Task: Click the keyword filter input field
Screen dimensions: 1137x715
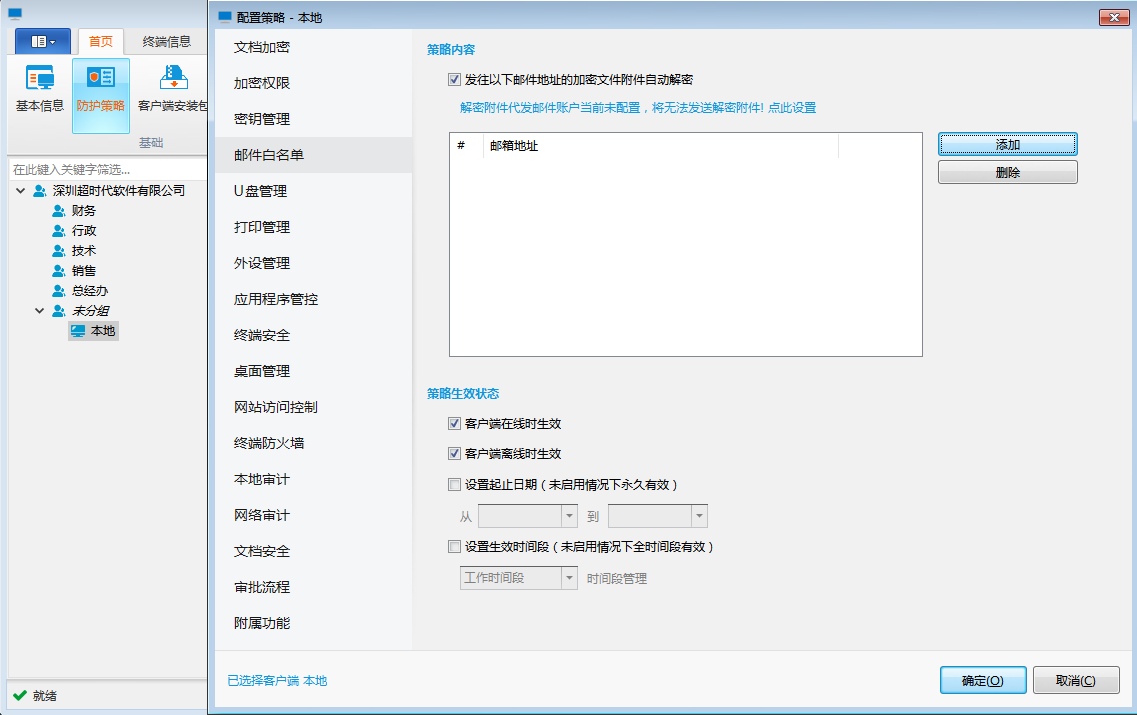Action: [x=105, y=170]
